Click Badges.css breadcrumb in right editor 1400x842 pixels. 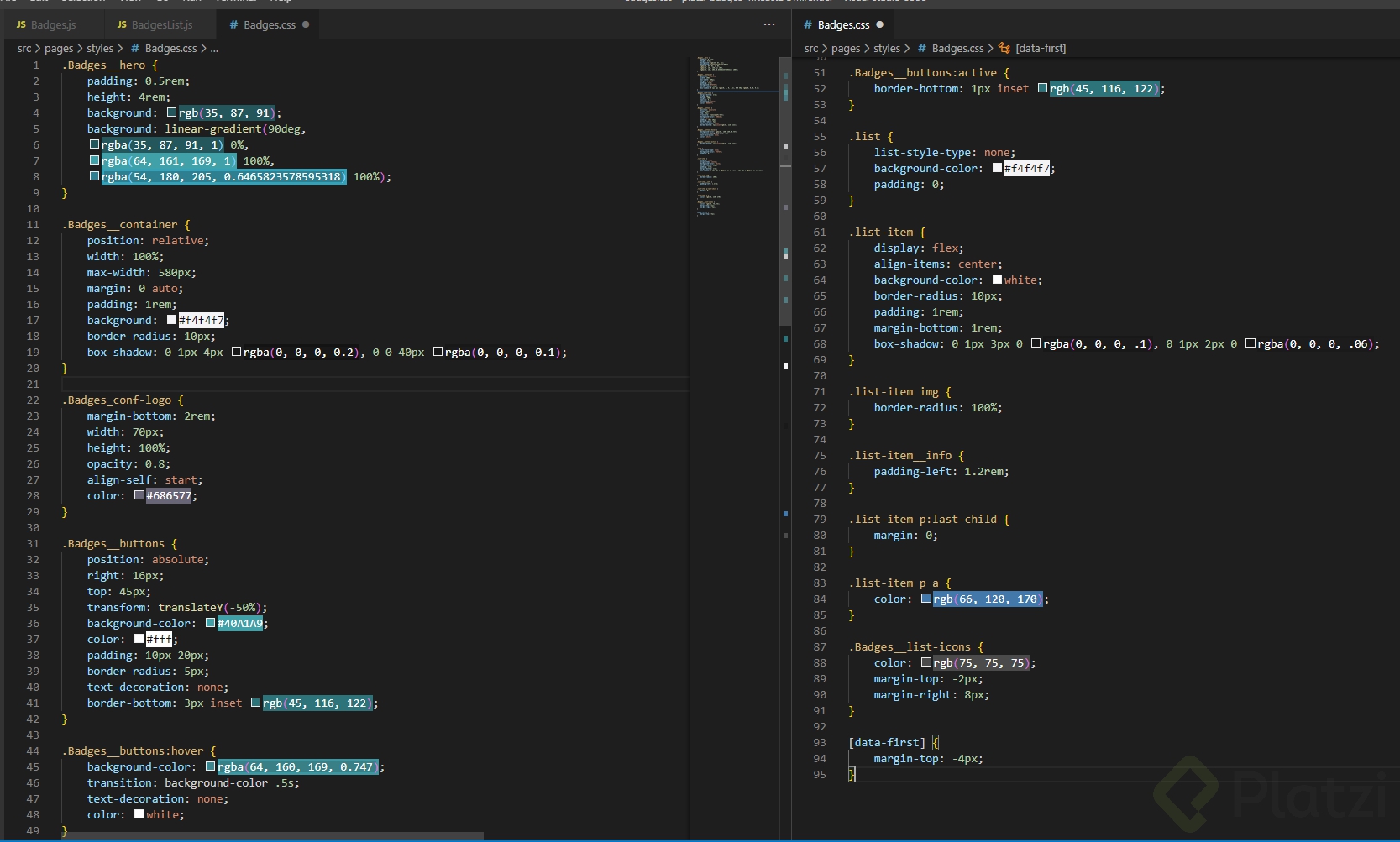coord(957,49)
